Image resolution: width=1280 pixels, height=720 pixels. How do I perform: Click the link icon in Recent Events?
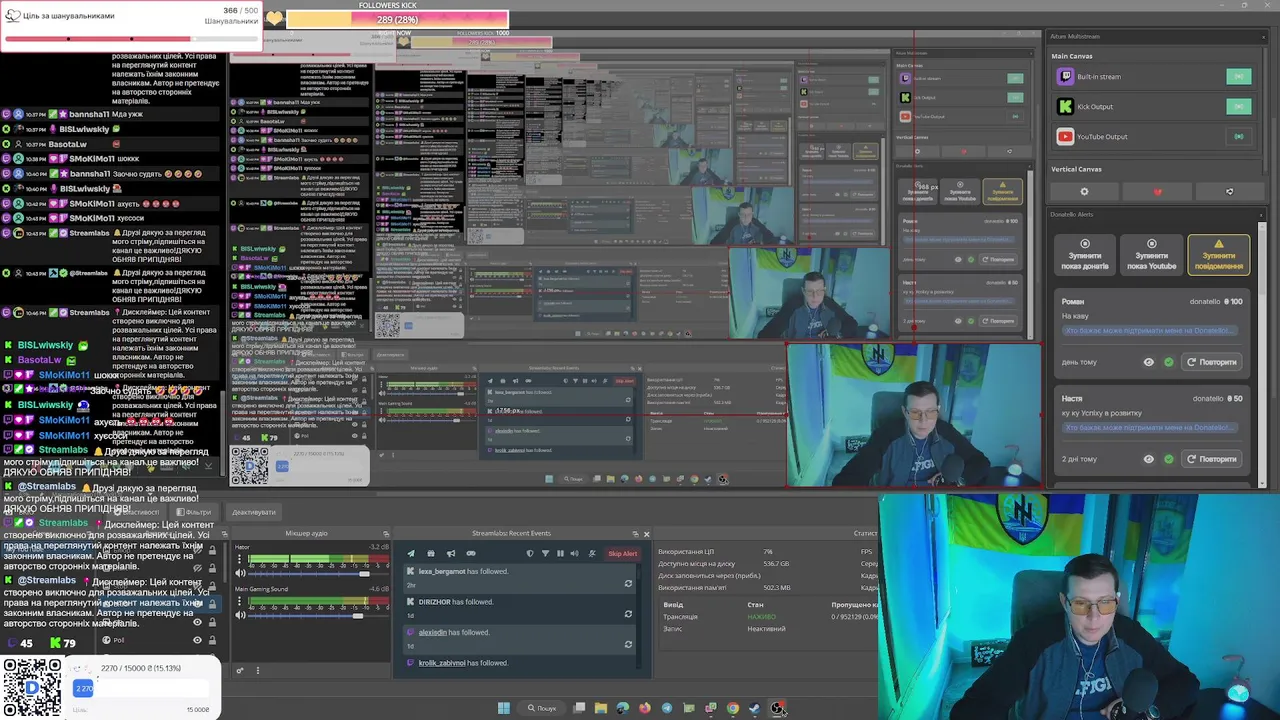click(471, 553)
